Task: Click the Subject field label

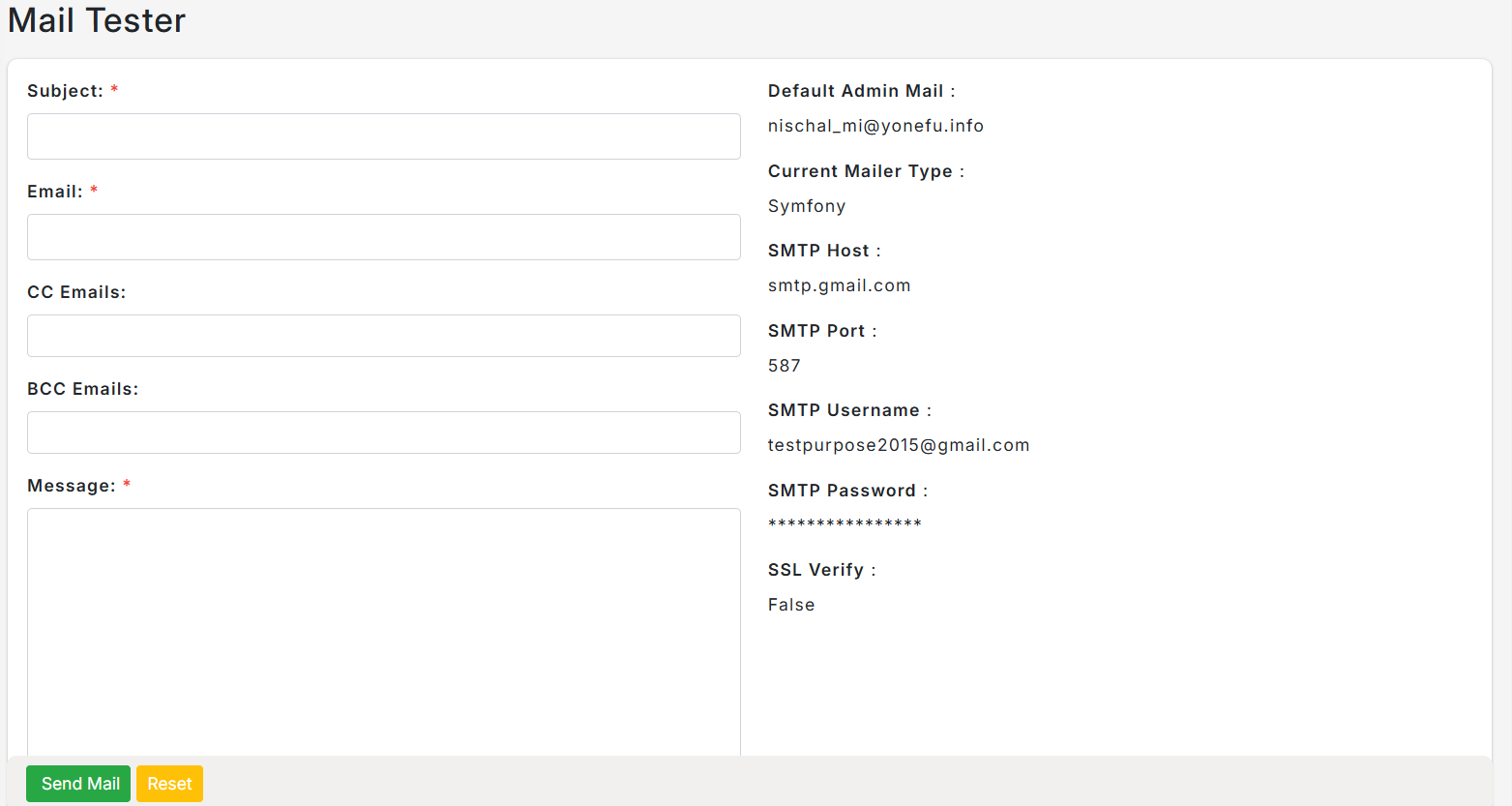Action: [65, 91]
